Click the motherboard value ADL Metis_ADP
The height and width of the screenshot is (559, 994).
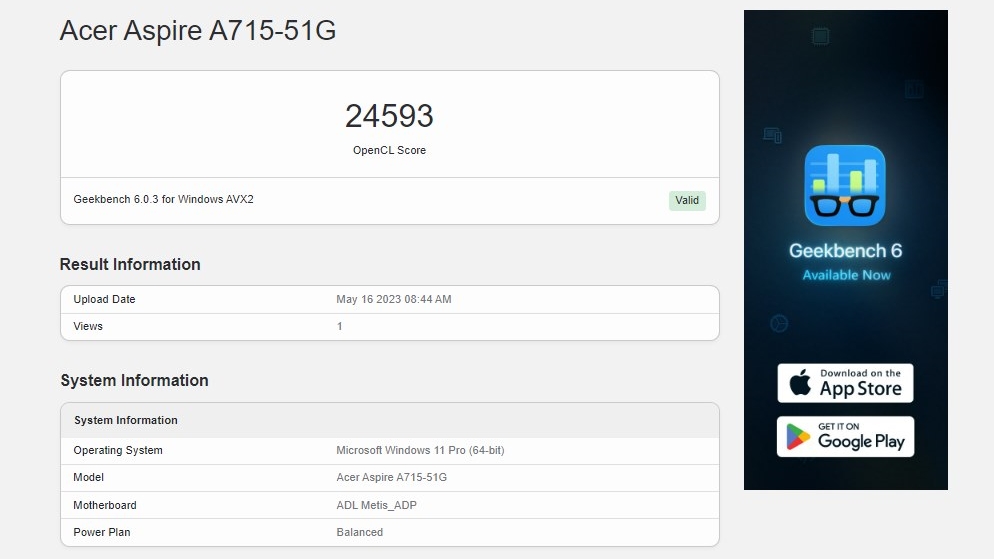point(377,505)
